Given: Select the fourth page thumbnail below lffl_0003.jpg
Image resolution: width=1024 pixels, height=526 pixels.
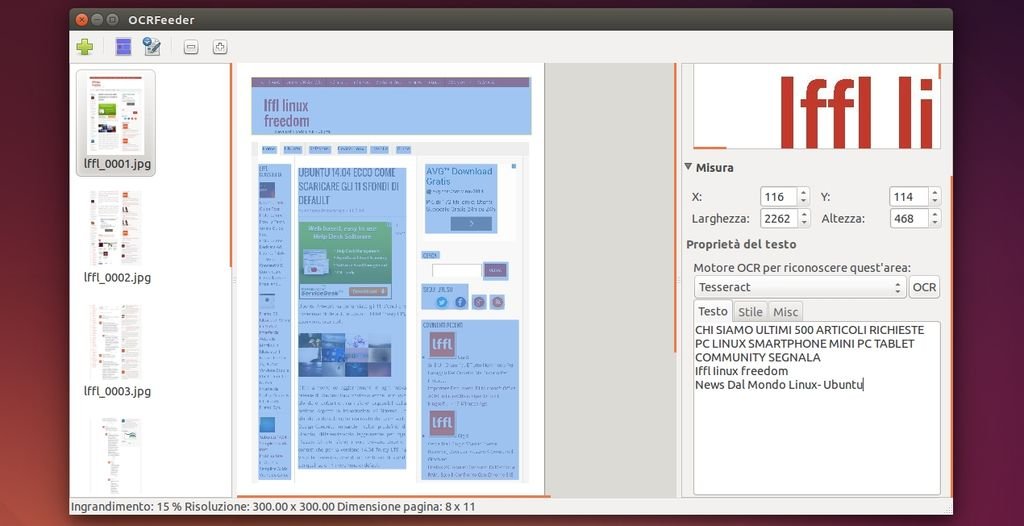Looking at the screenshot, I should pos(116,455).
